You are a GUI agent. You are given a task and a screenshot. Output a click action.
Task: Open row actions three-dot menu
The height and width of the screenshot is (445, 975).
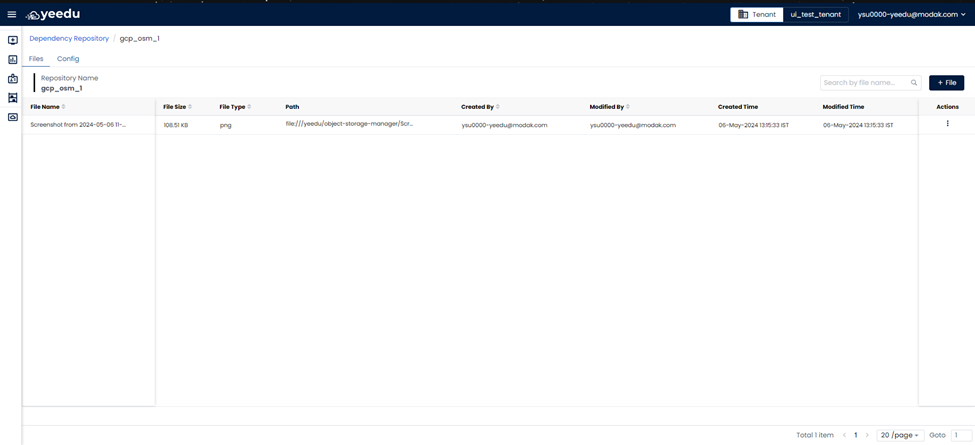(947, 124)
